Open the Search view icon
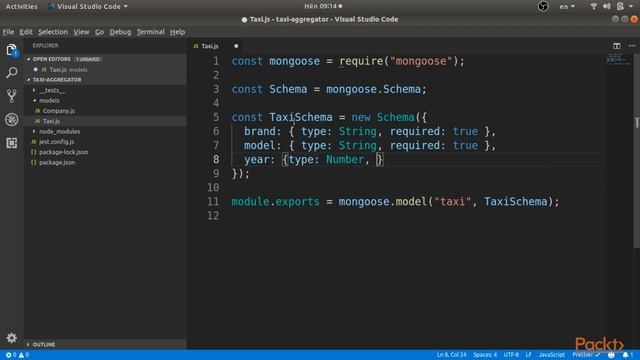The image size is (640, 360). tap(11, 73)
